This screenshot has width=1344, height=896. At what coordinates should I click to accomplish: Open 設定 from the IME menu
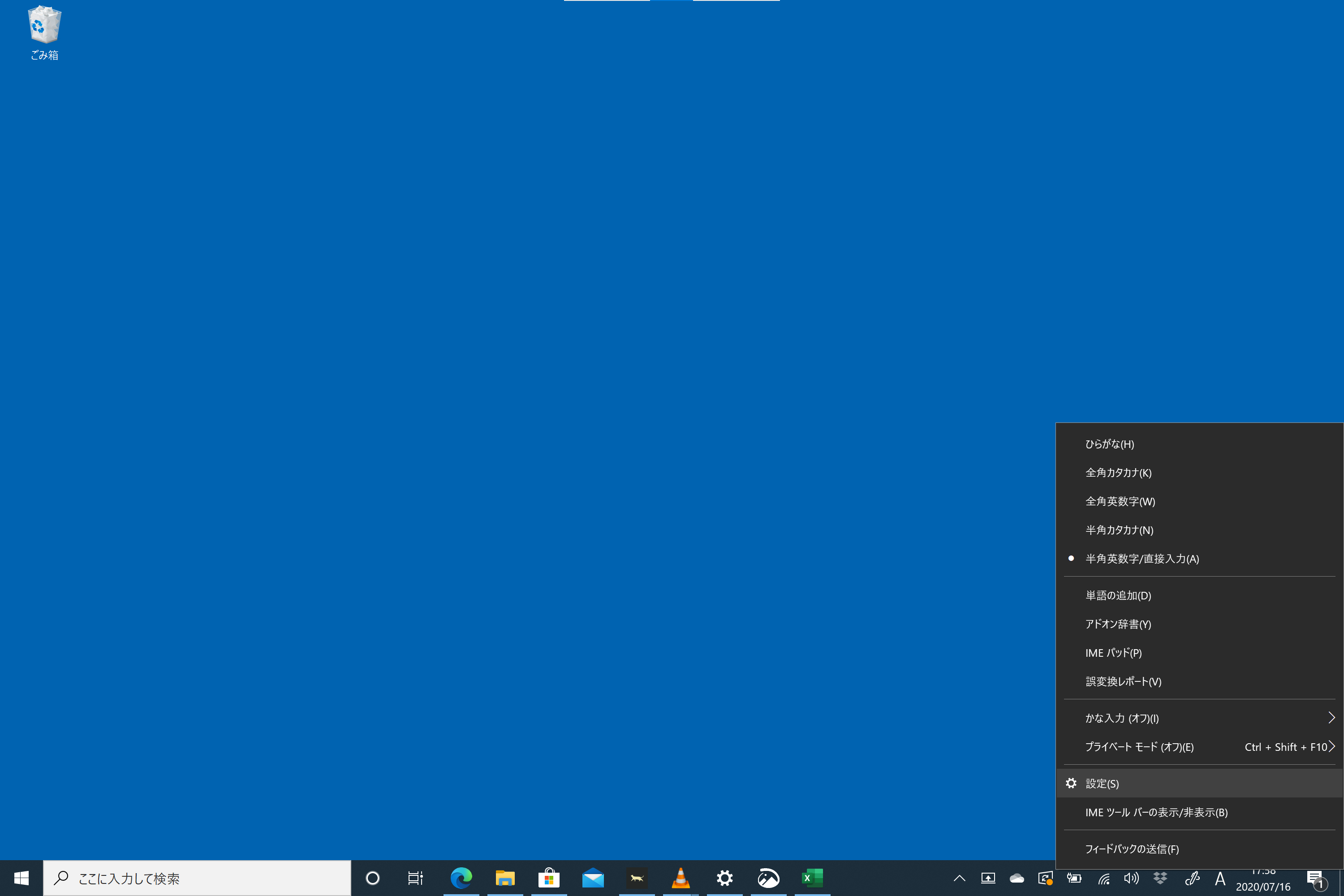[1102, 783]
